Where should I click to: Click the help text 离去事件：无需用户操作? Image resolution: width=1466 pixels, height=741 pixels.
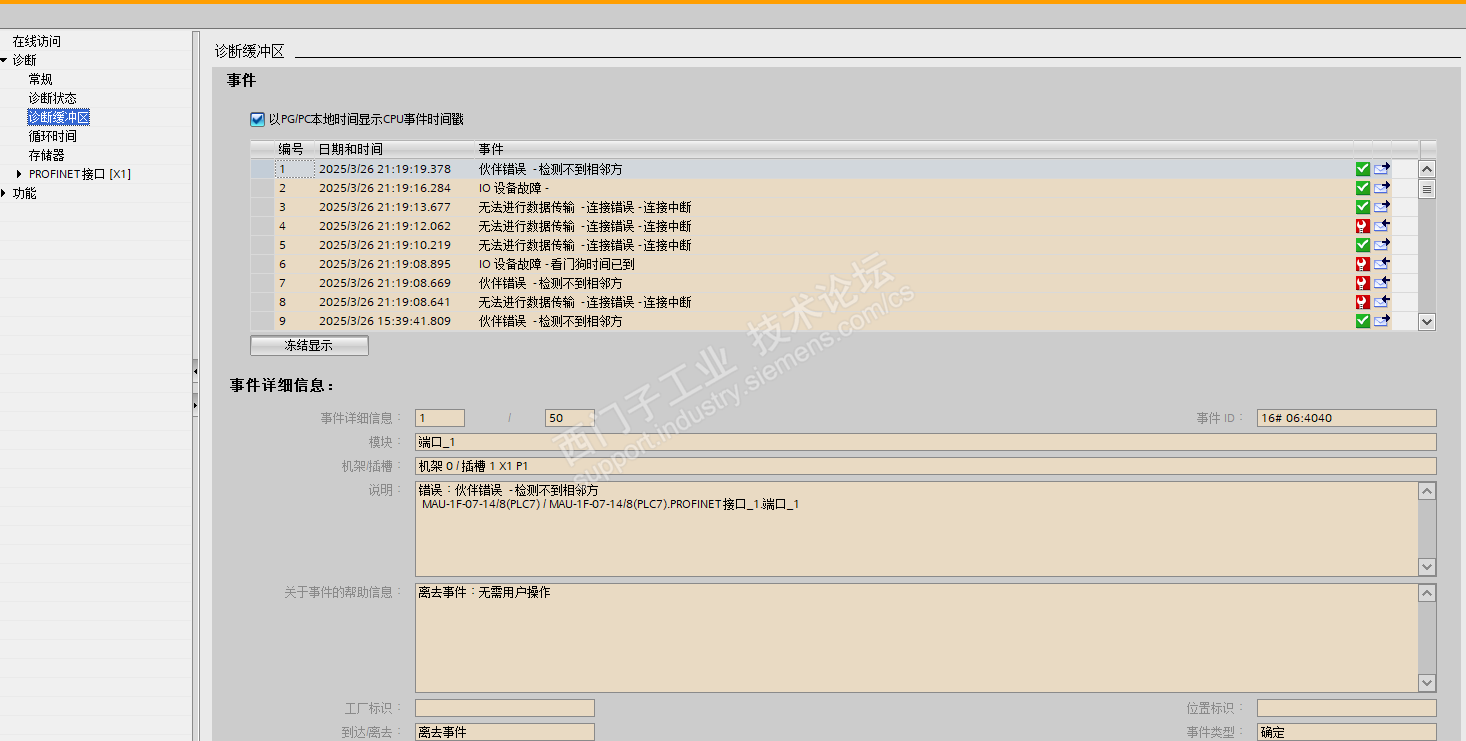click(x=484, y=593)
